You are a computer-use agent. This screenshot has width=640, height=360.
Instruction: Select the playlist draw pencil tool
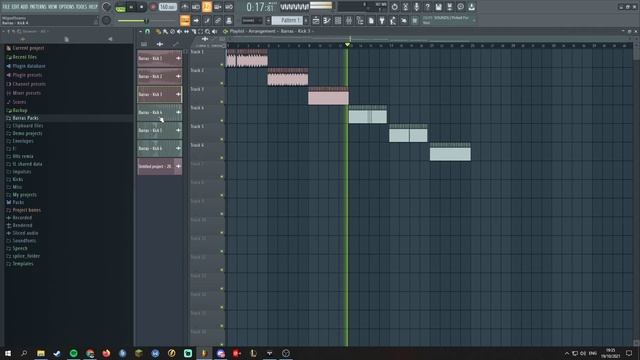pos(158,31)
